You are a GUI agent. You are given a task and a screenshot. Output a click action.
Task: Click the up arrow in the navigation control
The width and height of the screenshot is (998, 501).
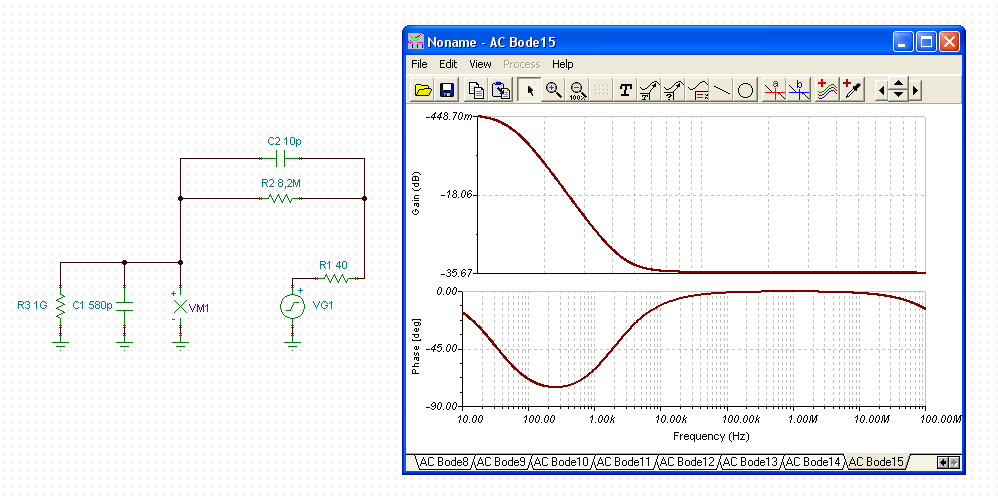(x=898, y=84)
